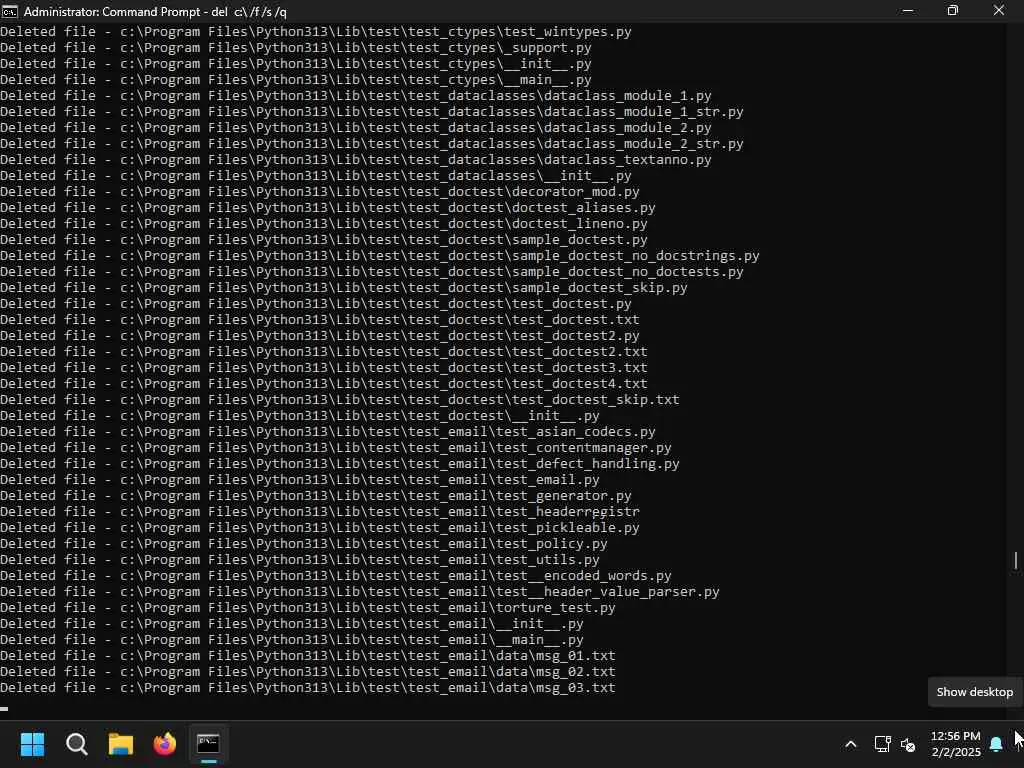The width and height of the screenshot is (1024, 768).
Task: Open network status tray icon
Action: tap(882, 744)
